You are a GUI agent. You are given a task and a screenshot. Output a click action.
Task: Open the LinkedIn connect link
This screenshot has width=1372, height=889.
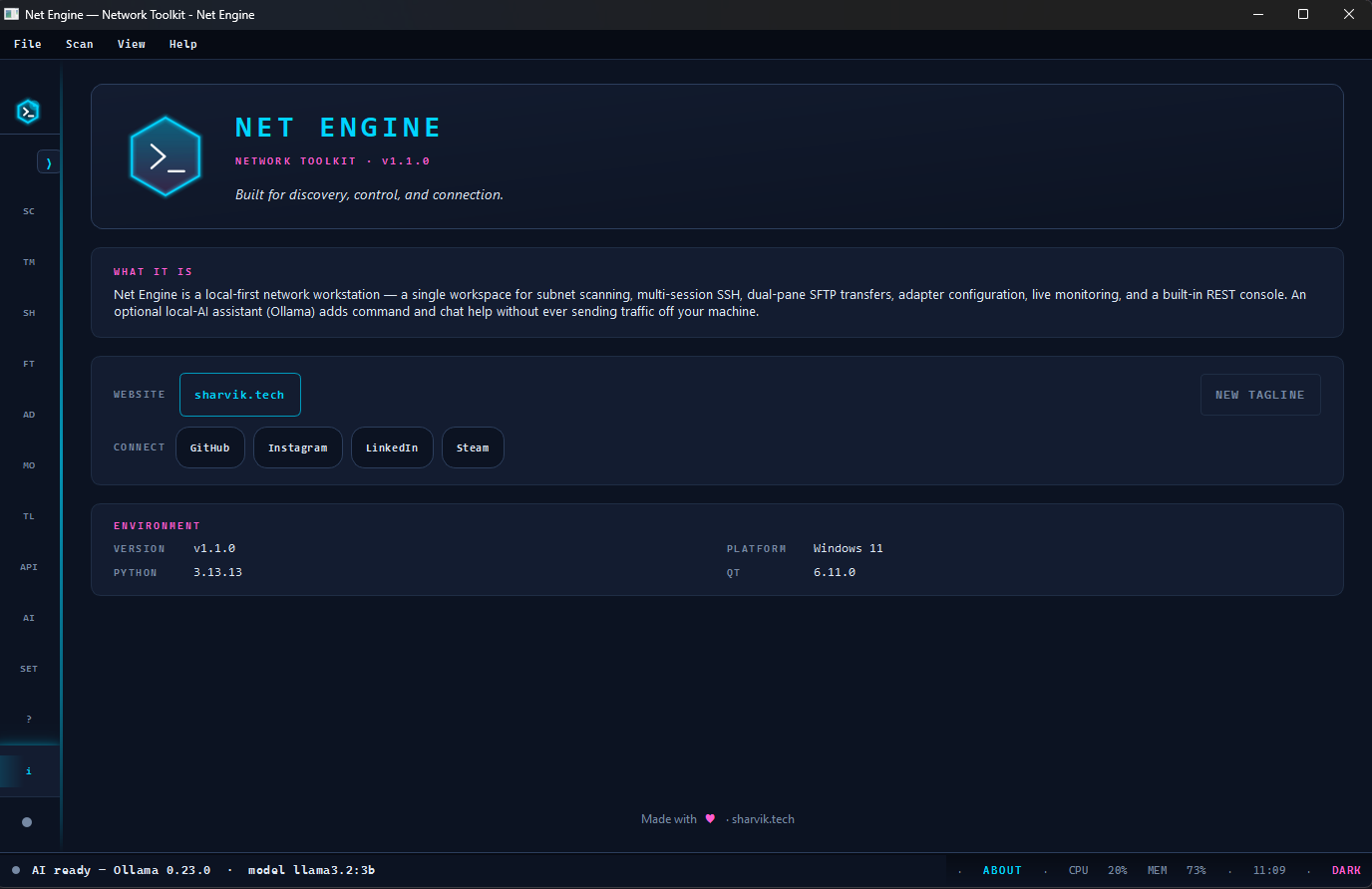point(392,447)
